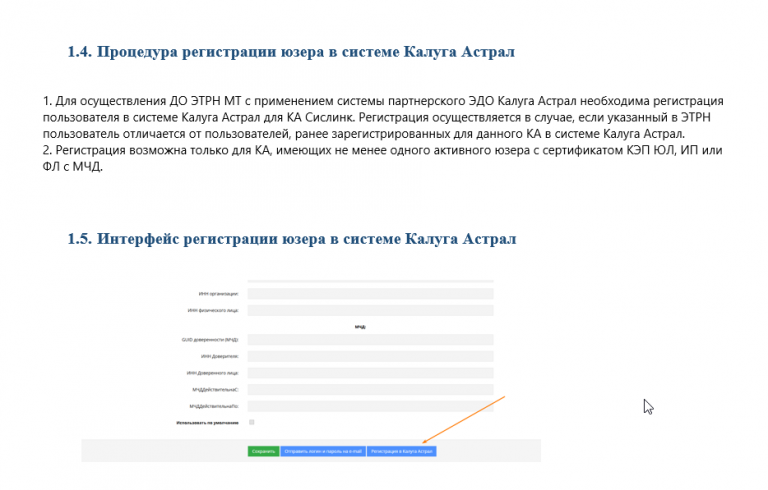Click the bold МЧД section label in form

click(360, 326)
